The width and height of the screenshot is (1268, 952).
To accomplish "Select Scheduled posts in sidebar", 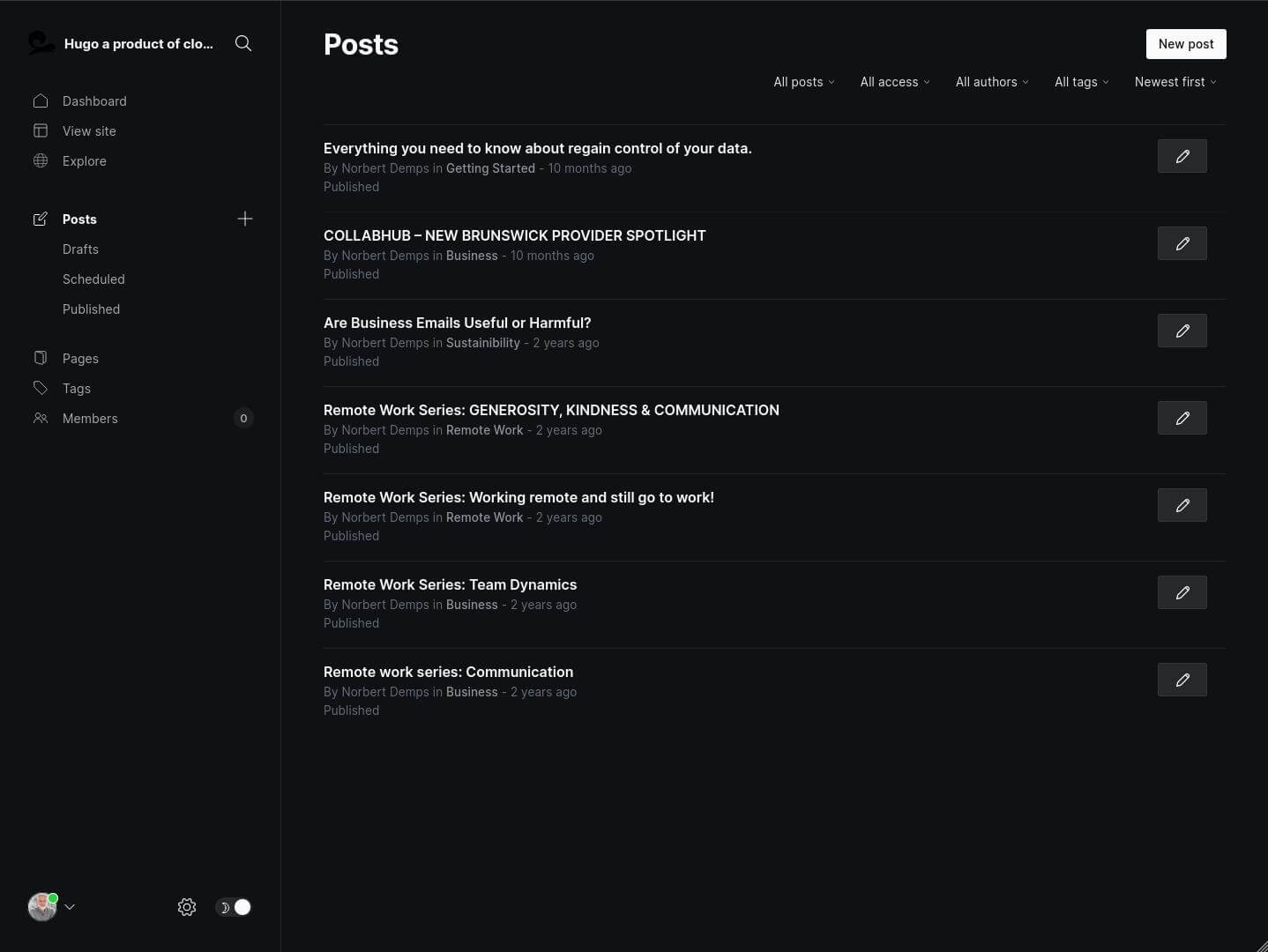I will tap(93, 279).
